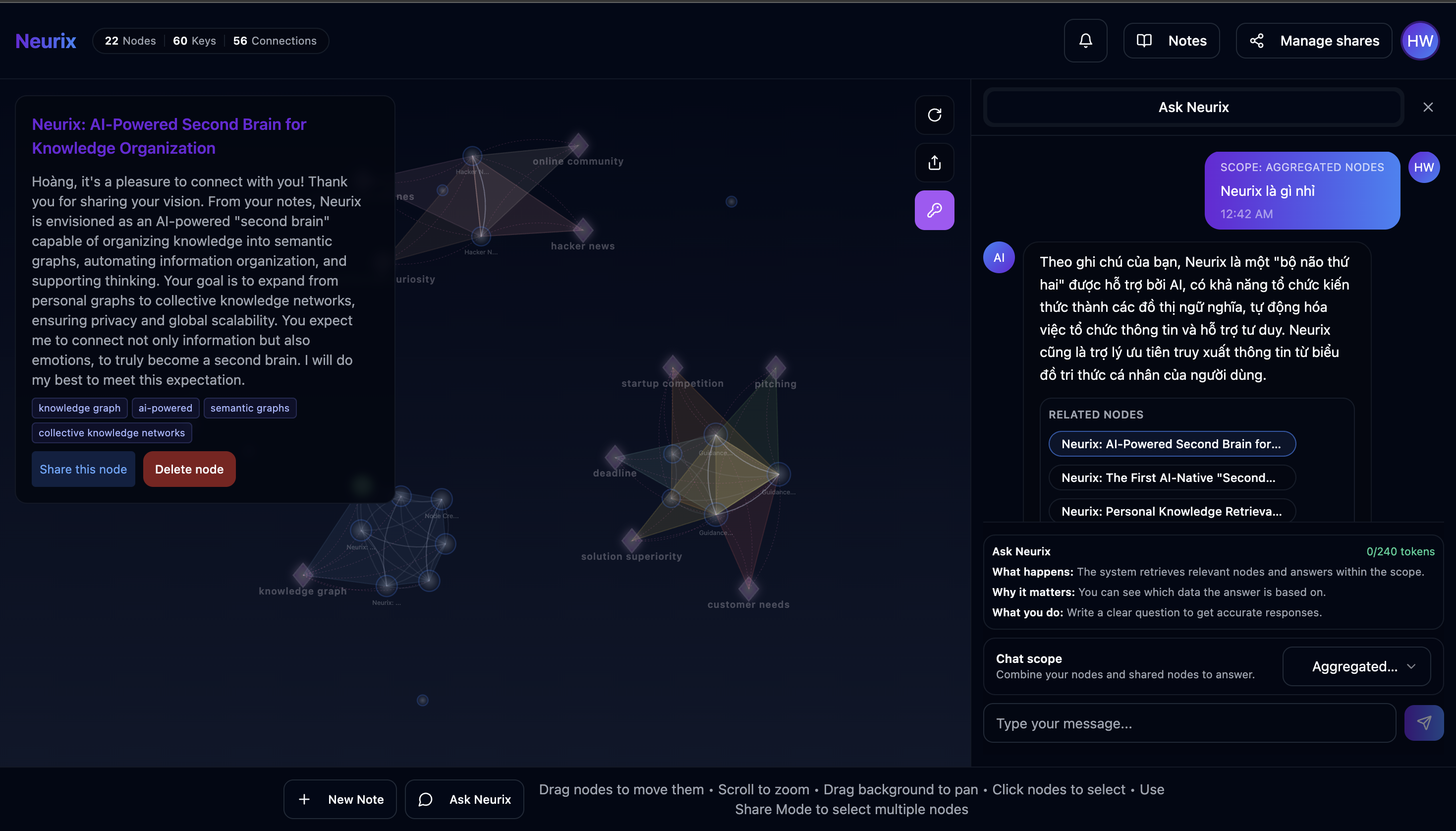Click the refresh icon on the graph canvas
The image size is (1456, 831).
[x=934, y=115]
